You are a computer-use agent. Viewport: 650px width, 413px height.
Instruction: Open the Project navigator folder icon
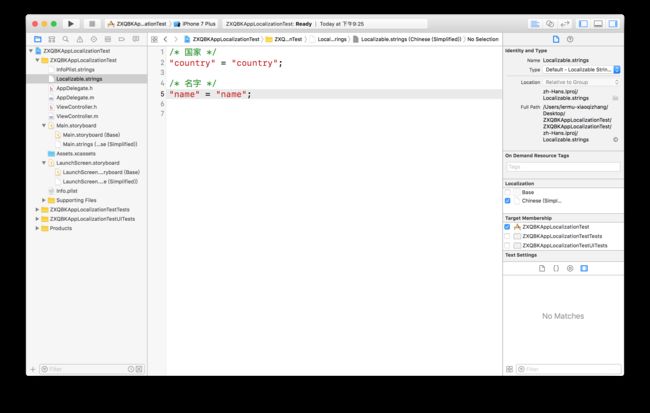coord(38,39)
